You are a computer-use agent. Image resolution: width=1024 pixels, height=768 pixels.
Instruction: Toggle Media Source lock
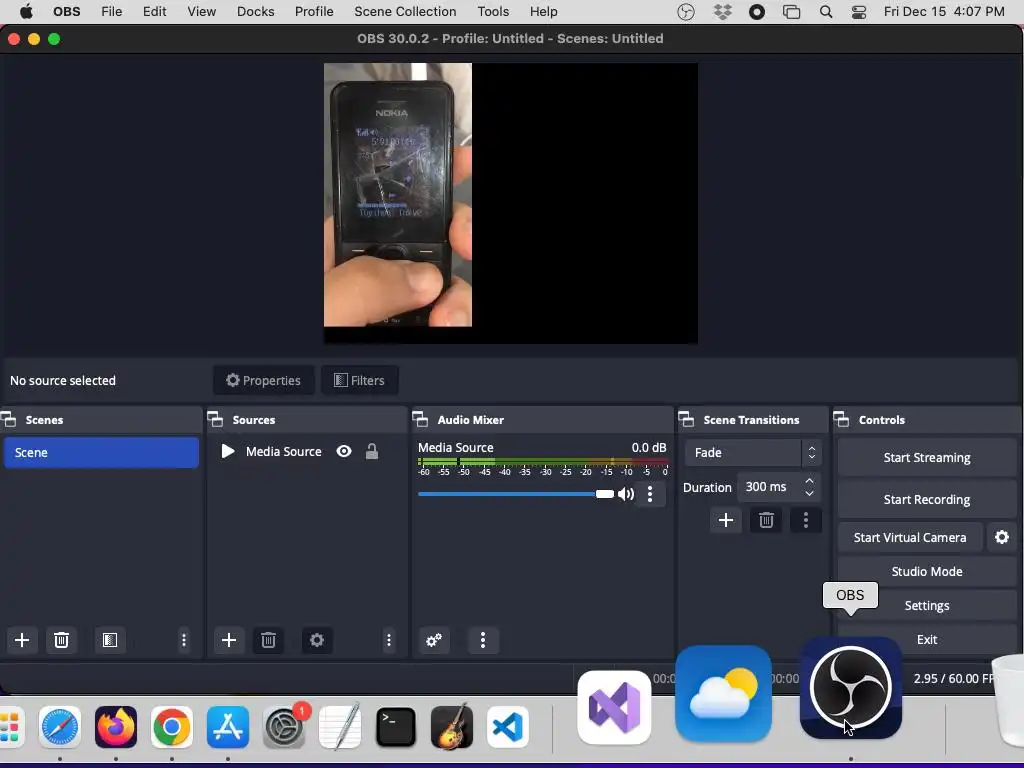point(372,451)
